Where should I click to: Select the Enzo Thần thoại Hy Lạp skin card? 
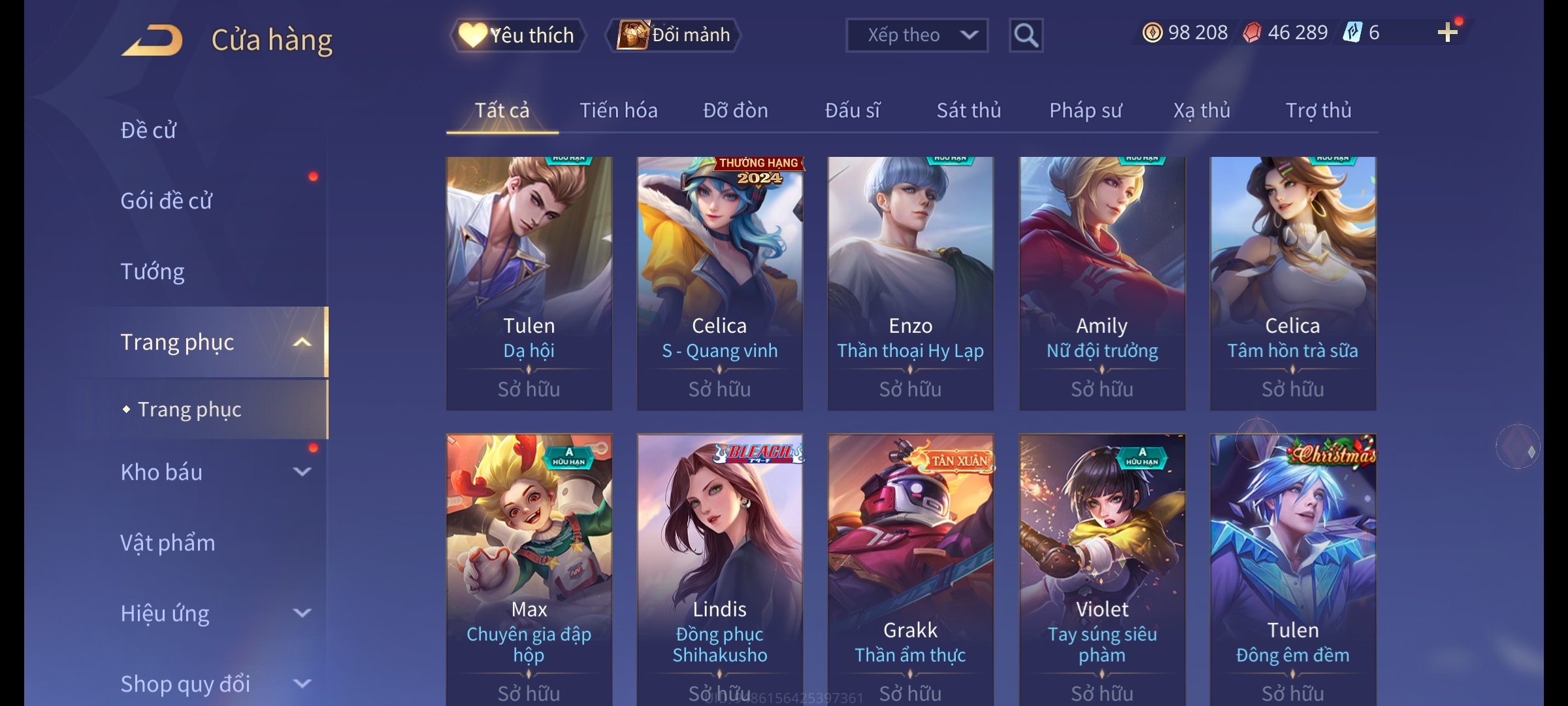(911, 284)
